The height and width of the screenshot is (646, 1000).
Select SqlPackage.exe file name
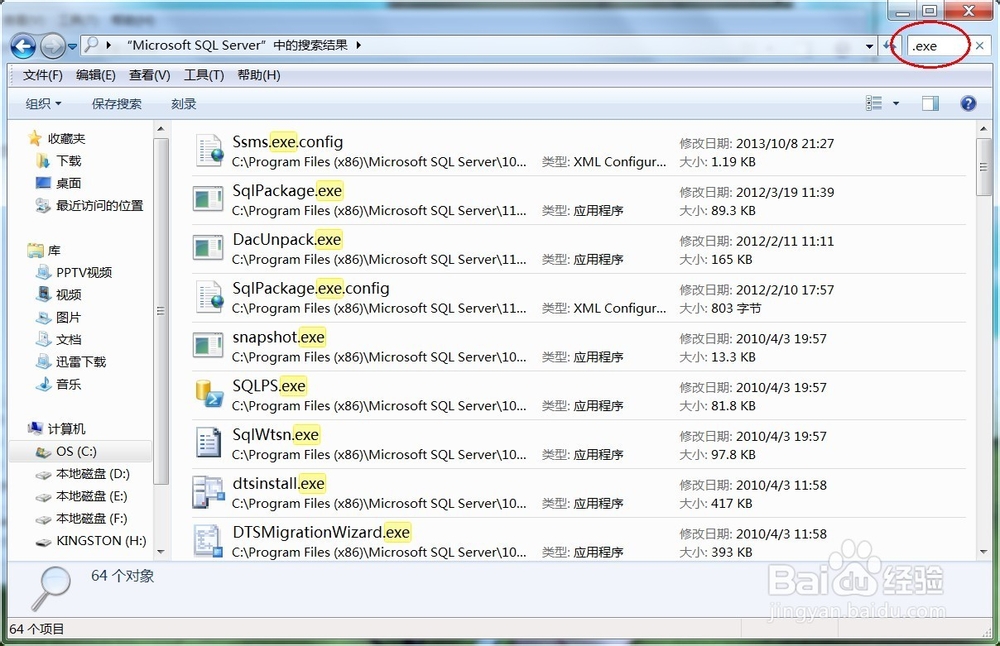[287, 191]
